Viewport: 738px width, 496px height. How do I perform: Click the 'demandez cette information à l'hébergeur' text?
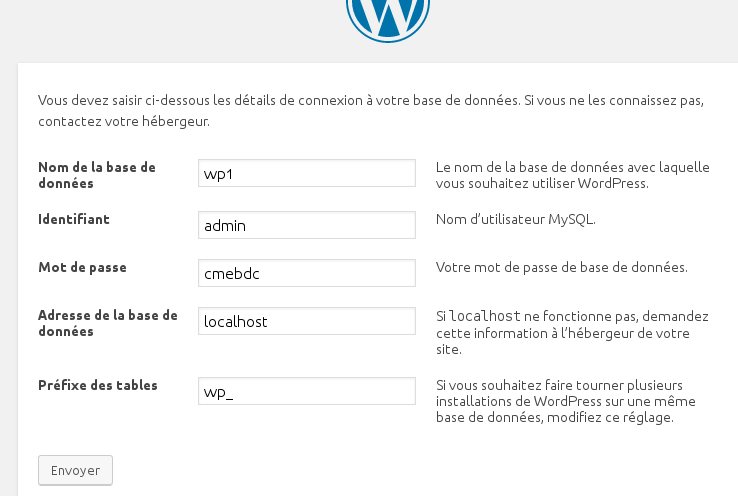[x=572, y=333]
